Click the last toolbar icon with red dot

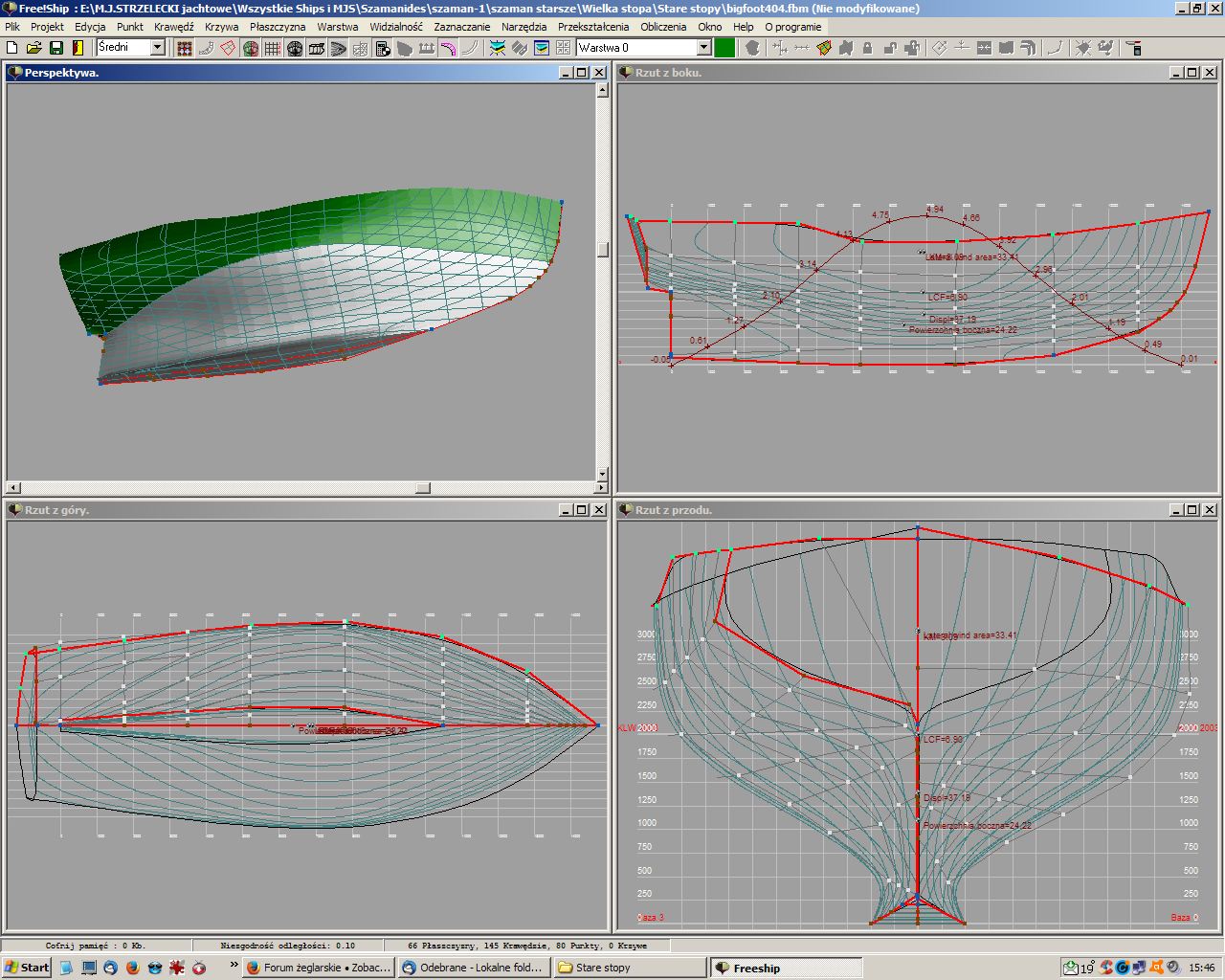[x=1134, y=48]
